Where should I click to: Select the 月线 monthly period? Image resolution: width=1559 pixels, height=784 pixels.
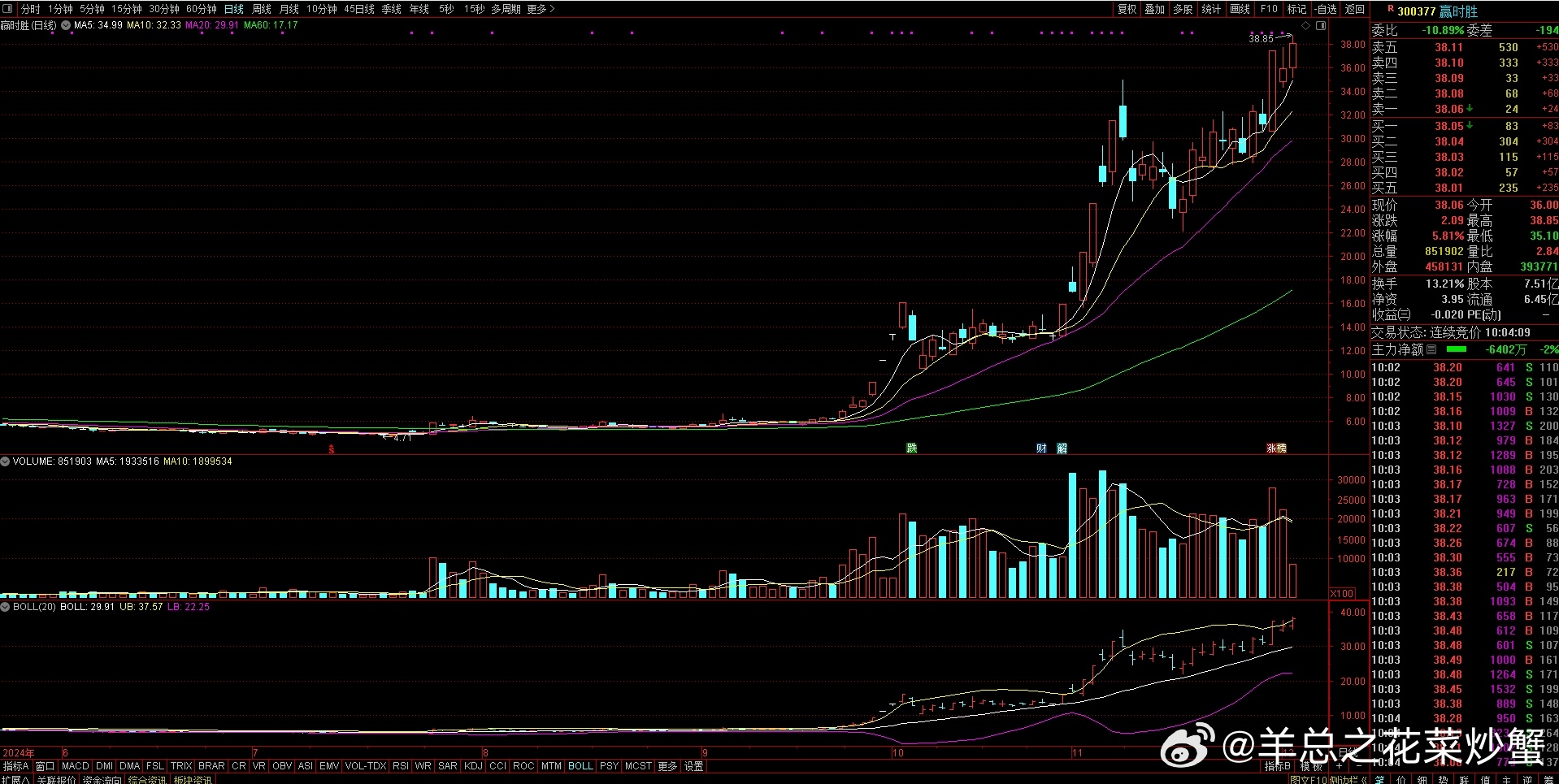pyautogui.click(x=289, y=9)
